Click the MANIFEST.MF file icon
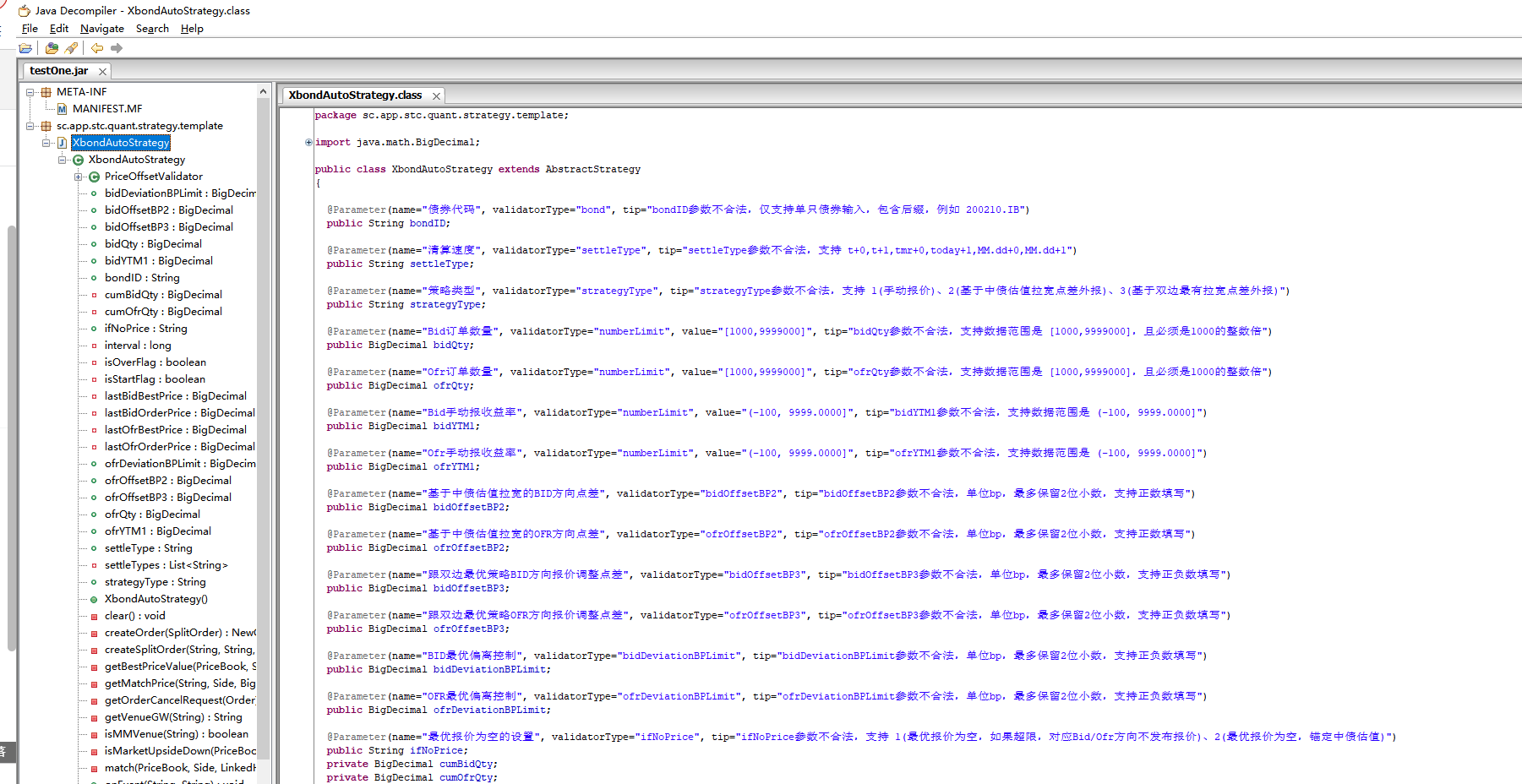The height and width of the screenshot is (784, 1522). pos(62,109)
